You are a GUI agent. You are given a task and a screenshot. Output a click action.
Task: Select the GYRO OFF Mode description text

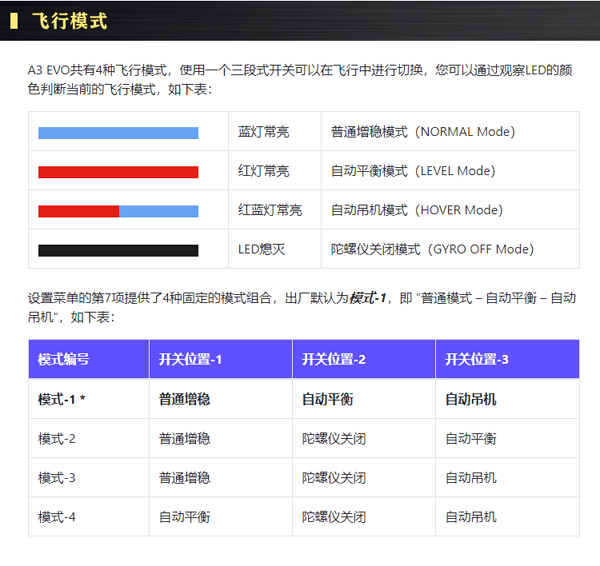pos(432,249)
